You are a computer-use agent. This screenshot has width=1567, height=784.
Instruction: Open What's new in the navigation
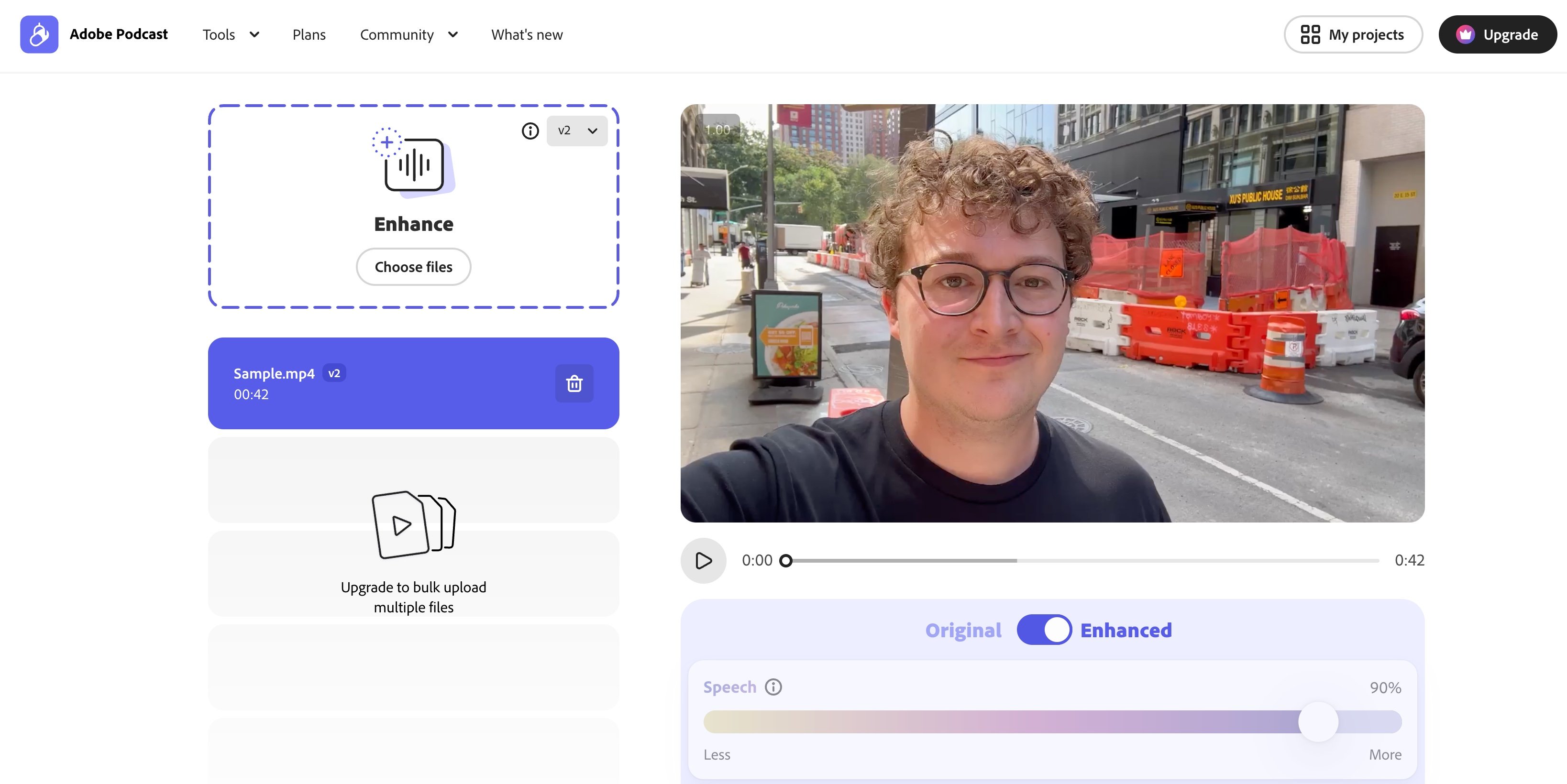[x=527, y=34]
